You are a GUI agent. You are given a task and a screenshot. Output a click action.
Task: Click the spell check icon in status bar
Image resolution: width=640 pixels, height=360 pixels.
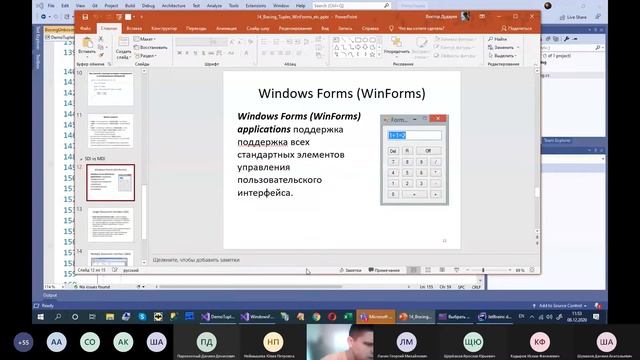click(x=115, y=270)
